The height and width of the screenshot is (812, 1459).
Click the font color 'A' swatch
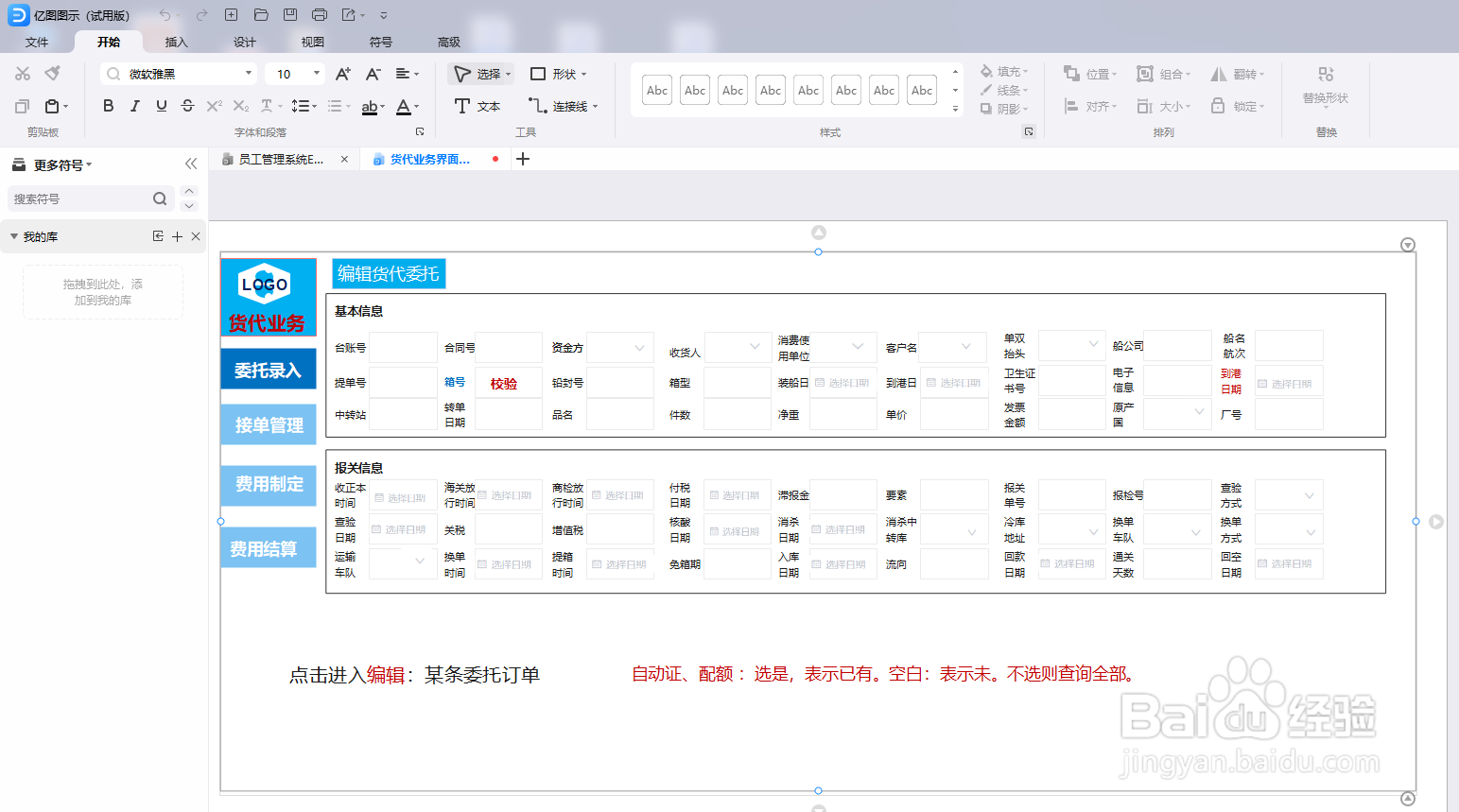click(407, 107)
